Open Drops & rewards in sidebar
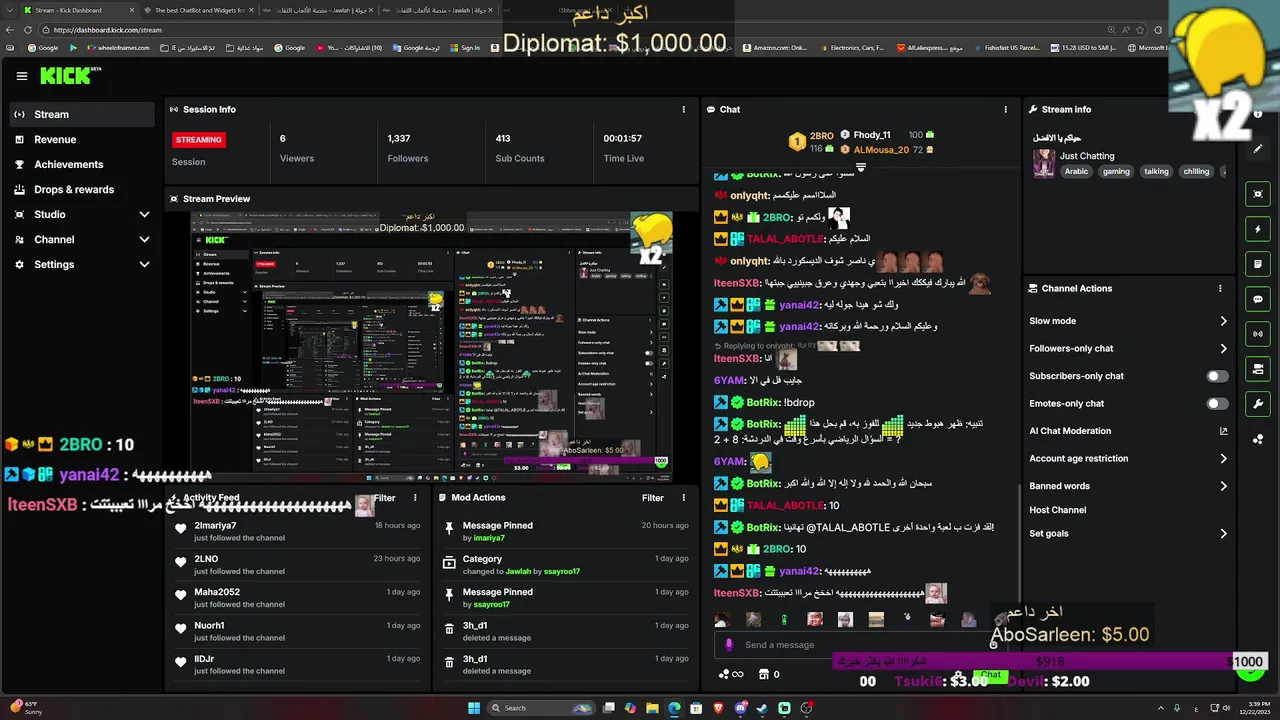This screenshot has width=1280, height=720. (x=82, y=189)
